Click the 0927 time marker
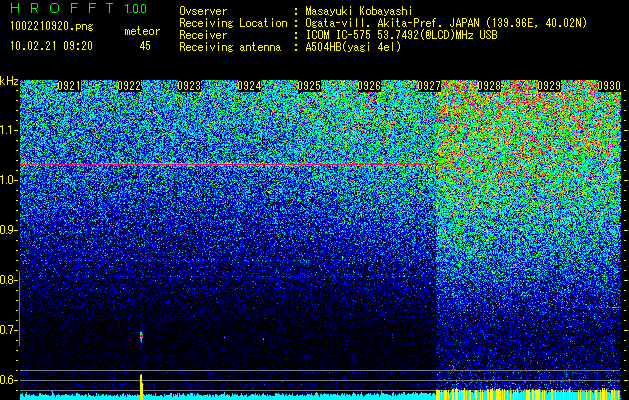The width and height of the screenshot is (629, 400). pyautogui.click(x=429, y=86)
